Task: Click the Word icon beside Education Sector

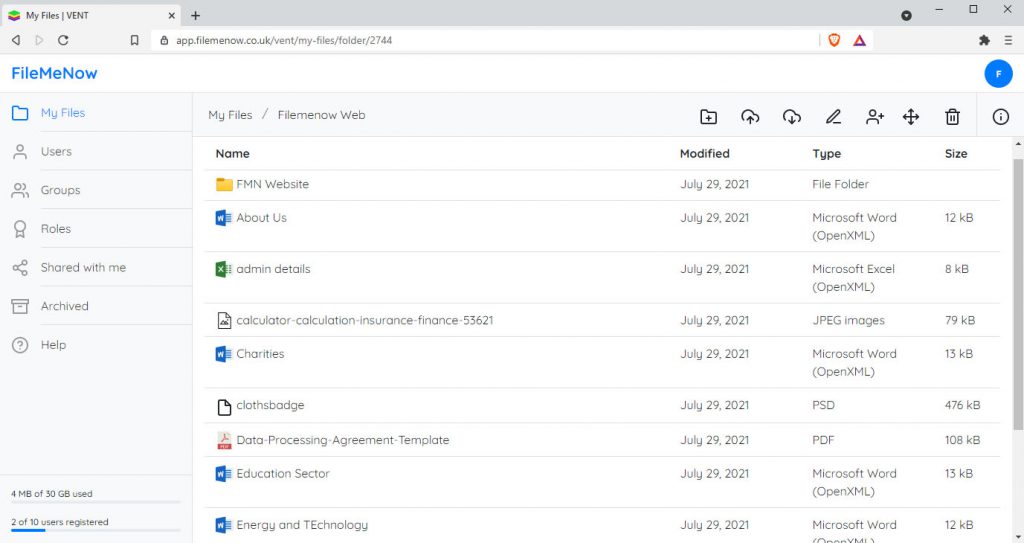Action: click(x=223, y=474)
